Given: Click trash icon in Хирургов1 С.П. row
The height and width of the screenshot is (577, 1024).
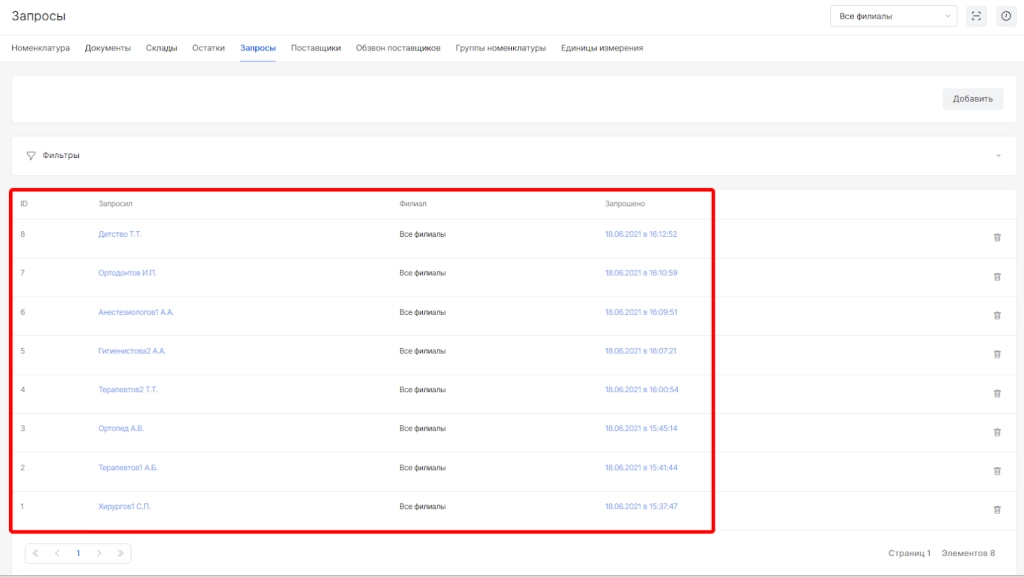Looking at the screenshot, I should pyautogui.click(x=996, y=509).
